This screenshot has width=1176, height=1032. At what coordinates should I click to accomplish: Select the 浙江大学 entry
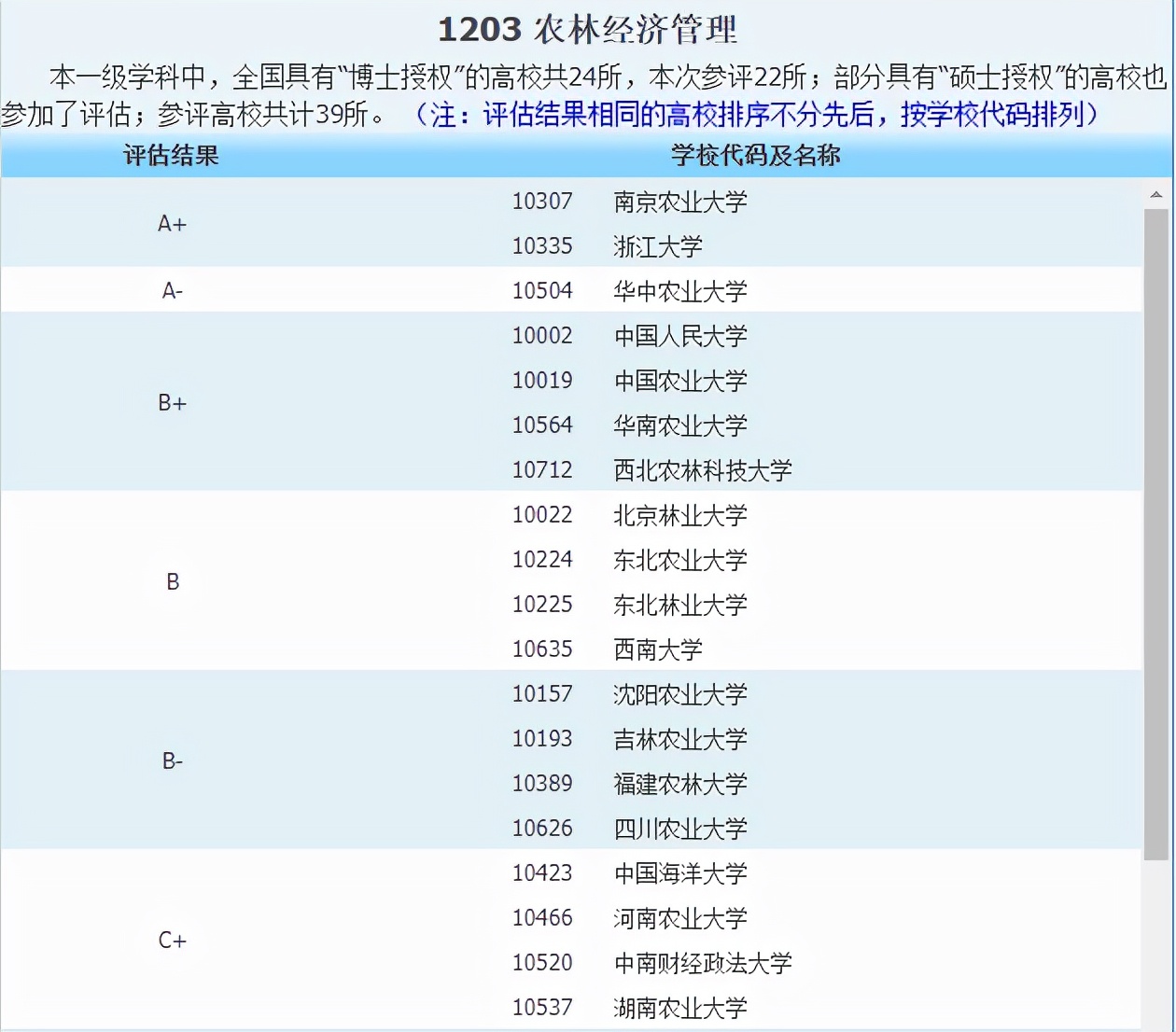point(658,246)
